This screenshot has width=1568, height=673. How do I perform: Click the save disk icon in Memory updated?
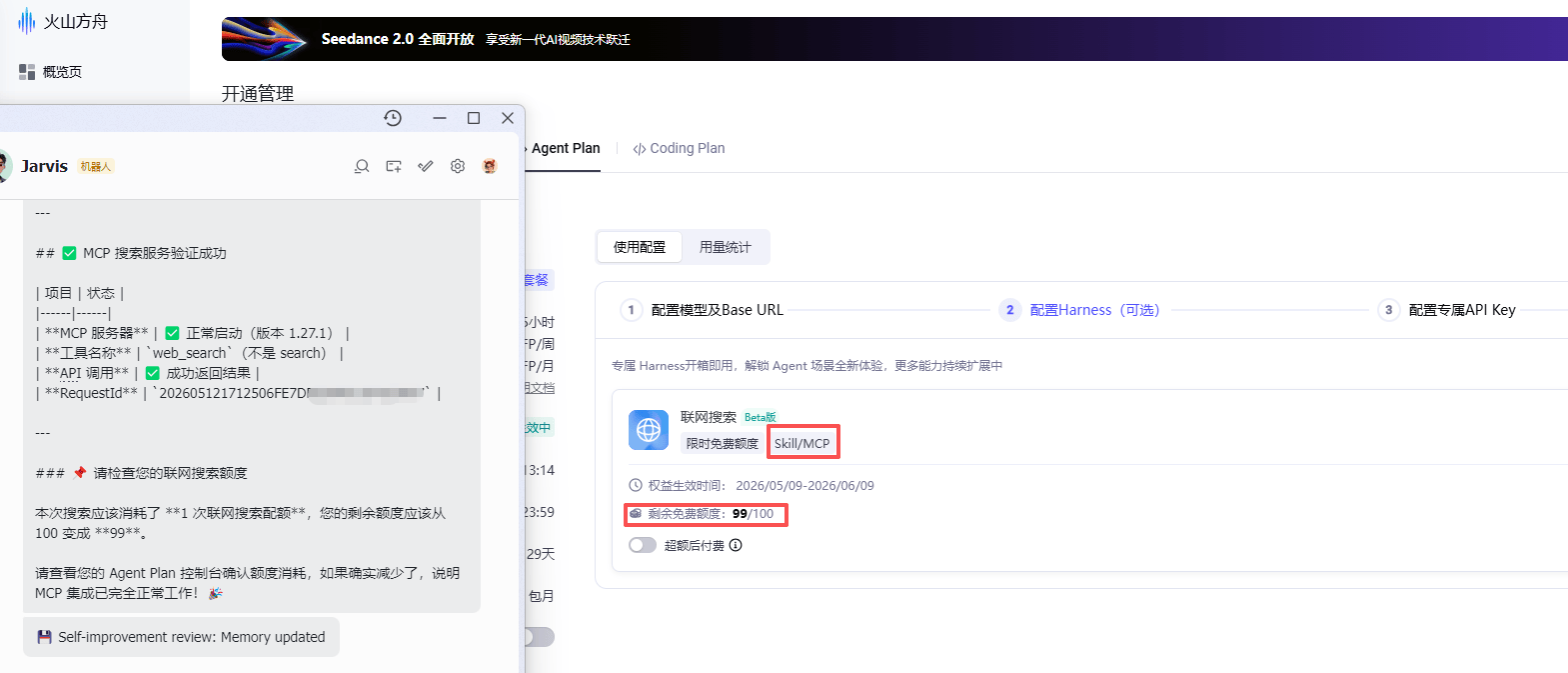(x=44, y=637)
